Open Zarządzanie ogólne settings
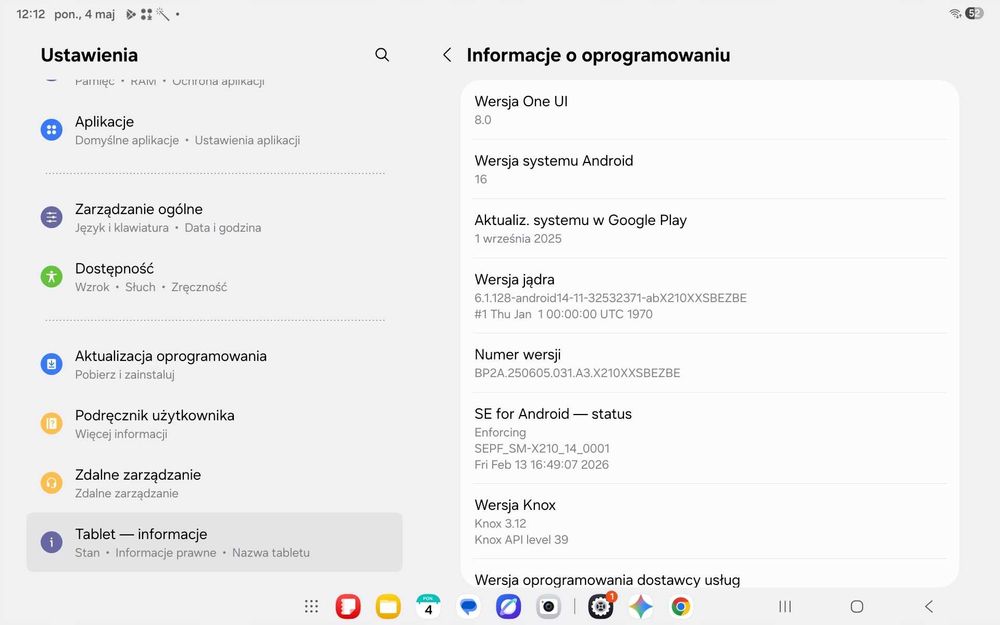Viewport: 1000px width, 625px height. [214, 217]
